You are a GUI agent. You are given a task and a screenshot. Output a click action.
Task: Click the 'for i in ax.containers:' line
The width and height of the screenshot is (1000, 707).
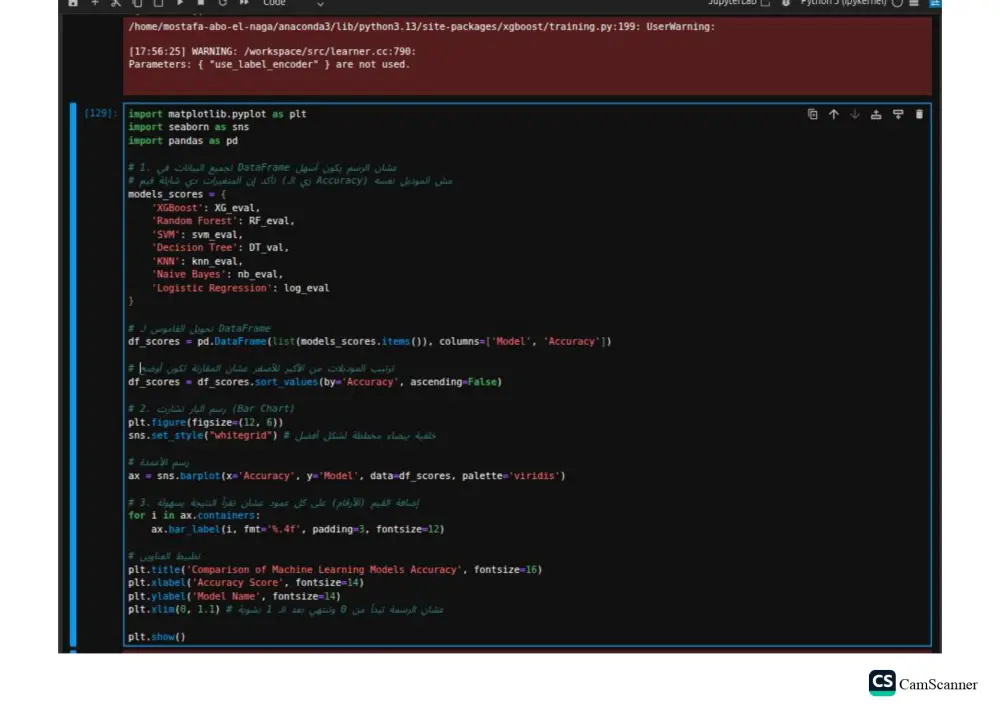pyautogui.click(x=194, y=515)
